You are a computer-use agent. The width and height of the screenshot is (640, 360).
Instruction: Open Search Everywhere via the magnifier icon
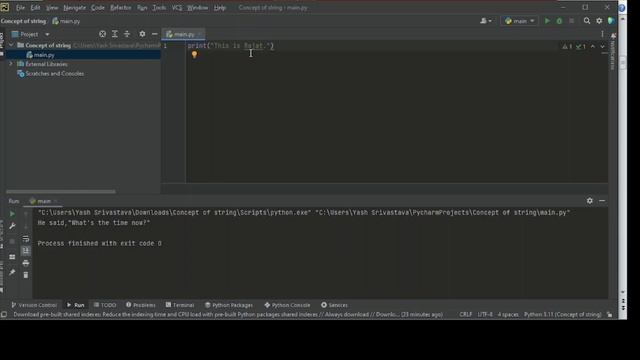(x=587, y=21)
